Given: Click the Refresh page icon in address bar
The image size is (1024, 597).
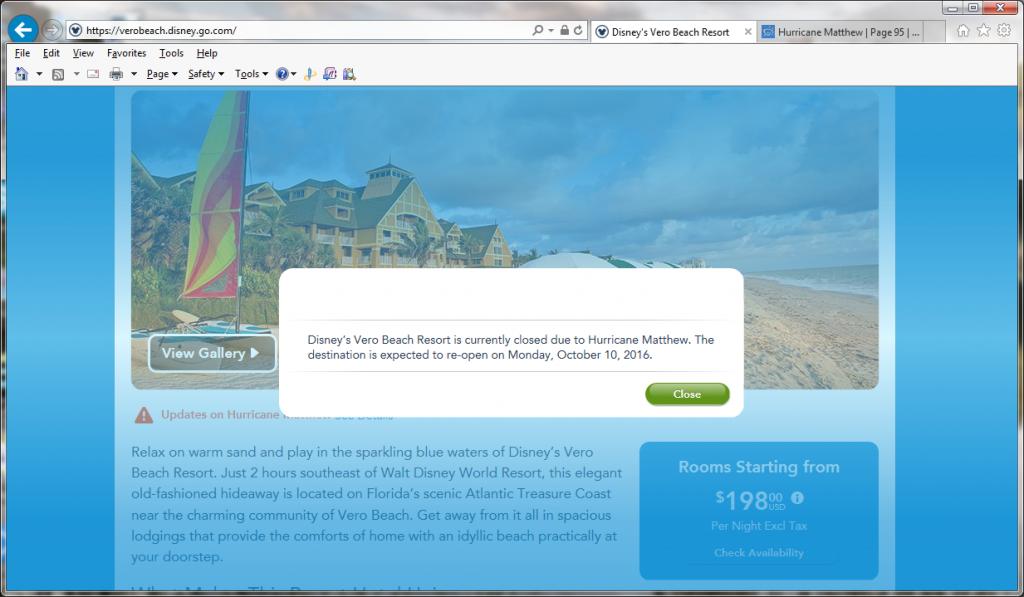Looking at the screenshot, I should (578, 31).
